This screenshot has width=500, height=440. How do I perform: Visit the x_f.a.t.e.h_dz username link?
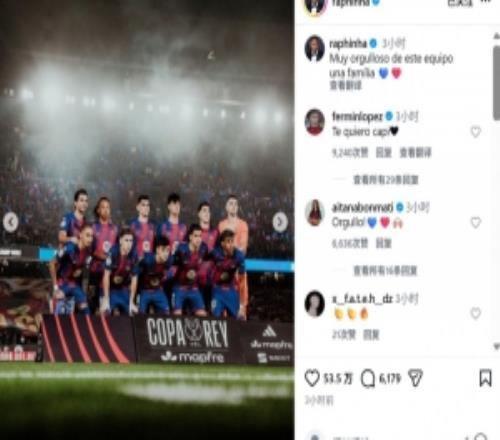pos(362,299)
